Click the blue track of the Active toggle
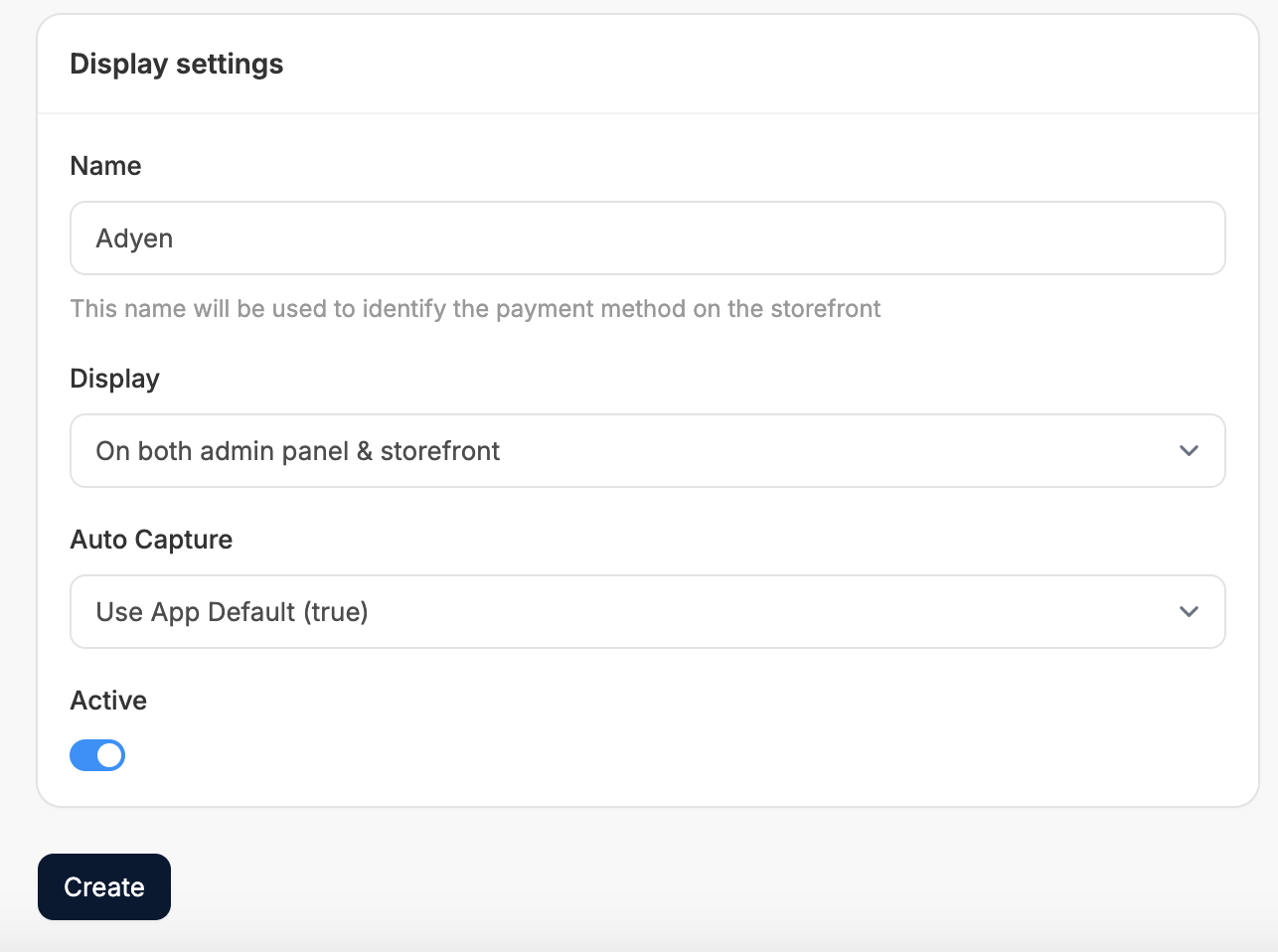Screen dimensions: 1278x952 82,755
